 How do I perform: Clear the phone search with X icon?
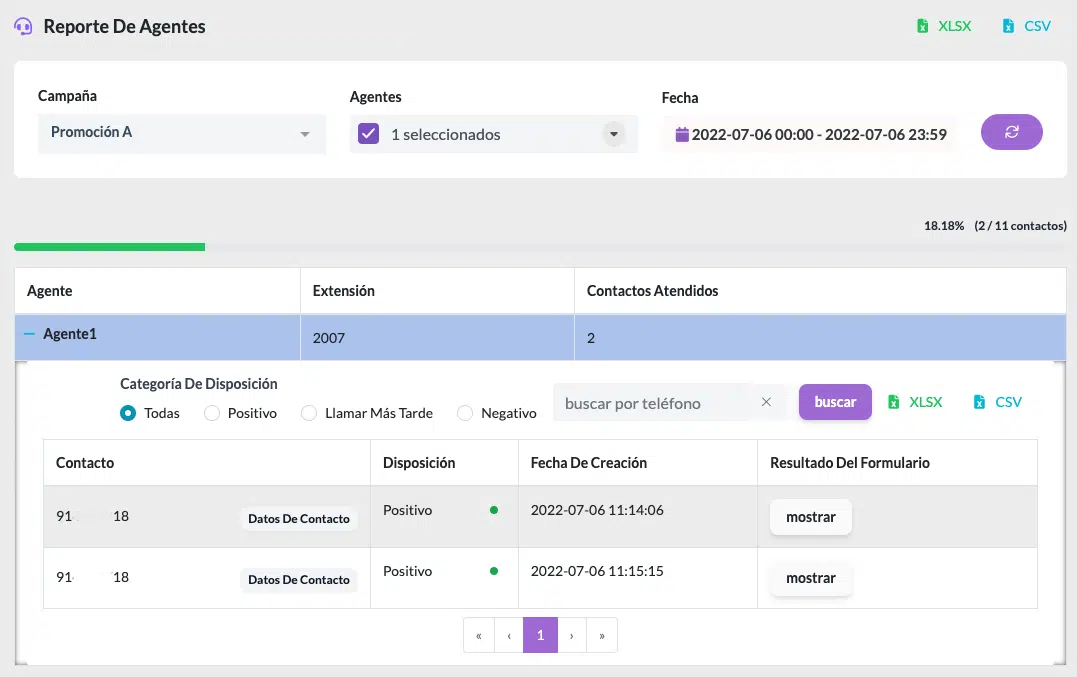point(767,402)
